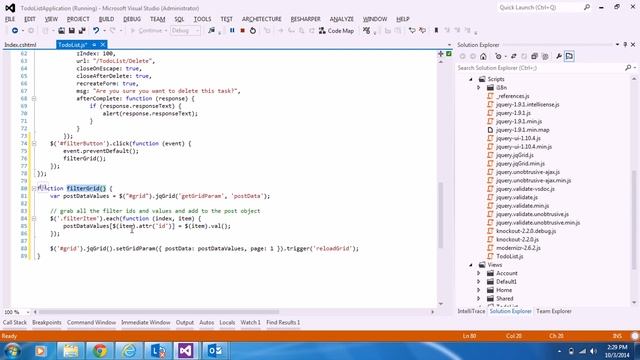Open the ANALYZE menu

pos(342,19)
